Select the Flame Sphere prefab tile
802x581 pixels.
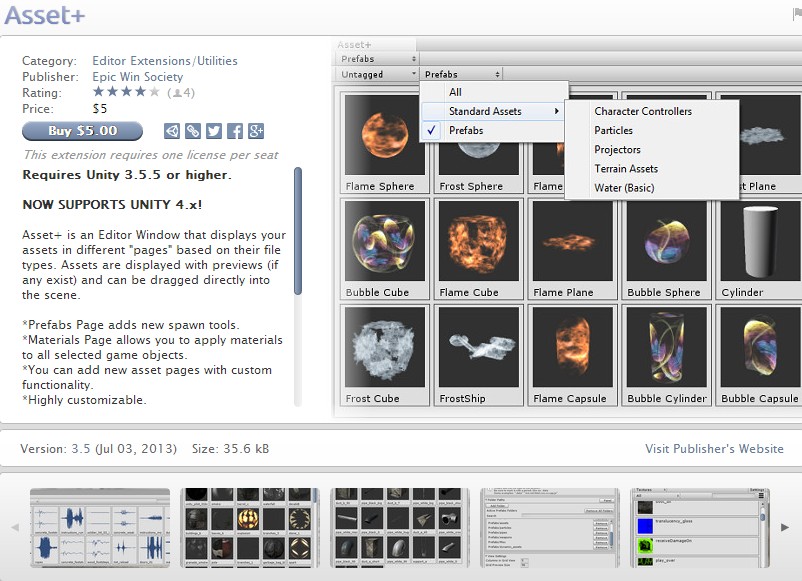point(385,143)
